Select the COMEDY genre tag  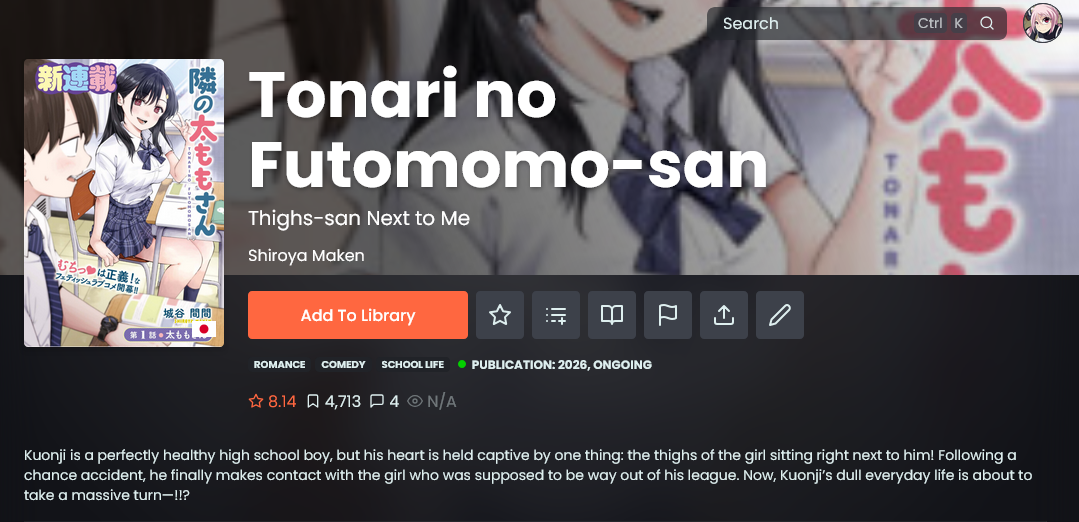pyautogui.click(x=343, y=365)
